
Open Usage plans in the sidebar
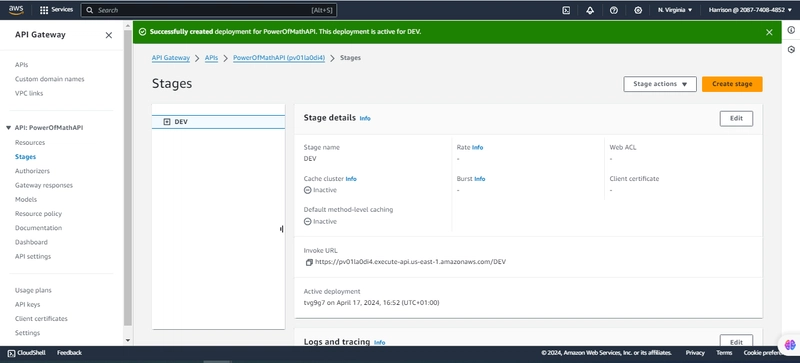pyautogui.click(x=33, y=291)
